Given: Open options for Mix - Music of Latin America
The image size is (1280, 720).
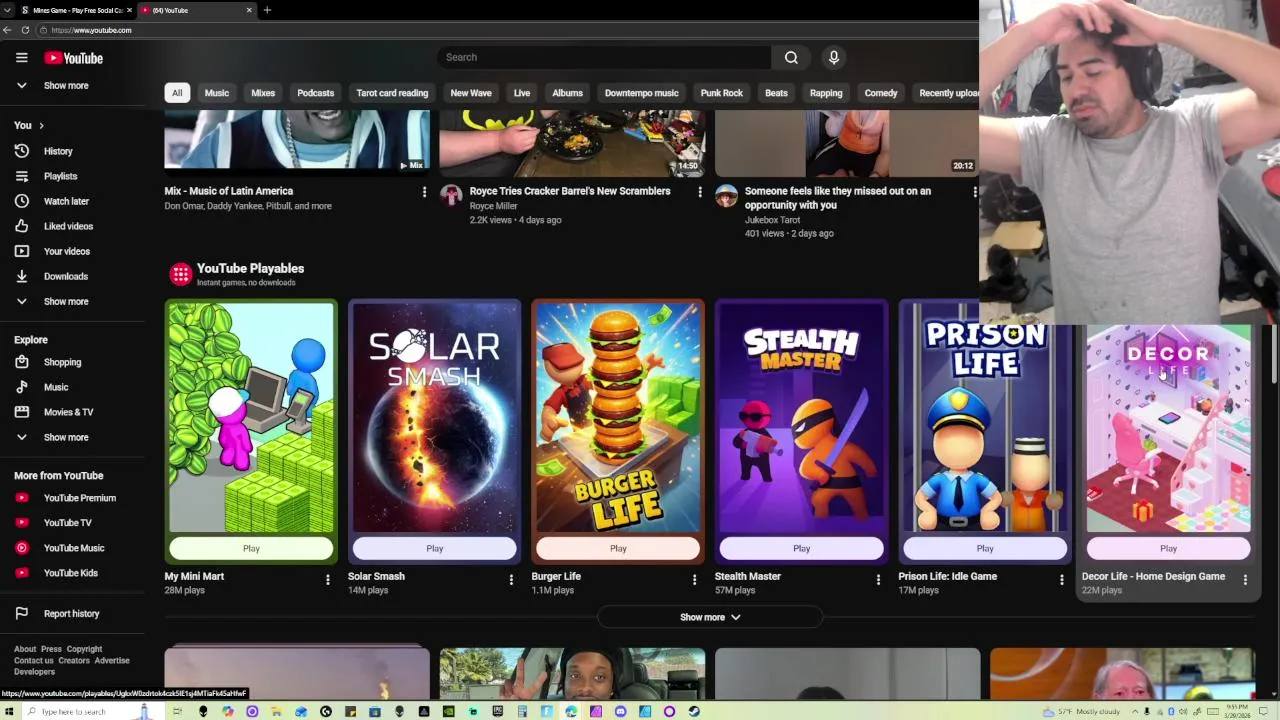Looking at the screenshot, I should 424,192.
